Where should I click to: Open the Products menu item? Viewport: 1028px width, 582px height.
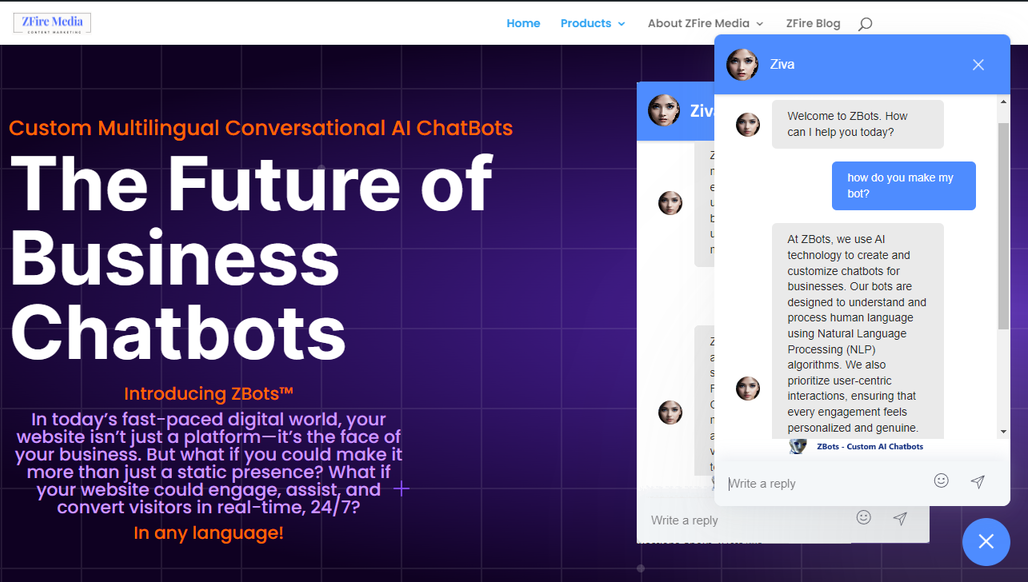click(585, 24)
